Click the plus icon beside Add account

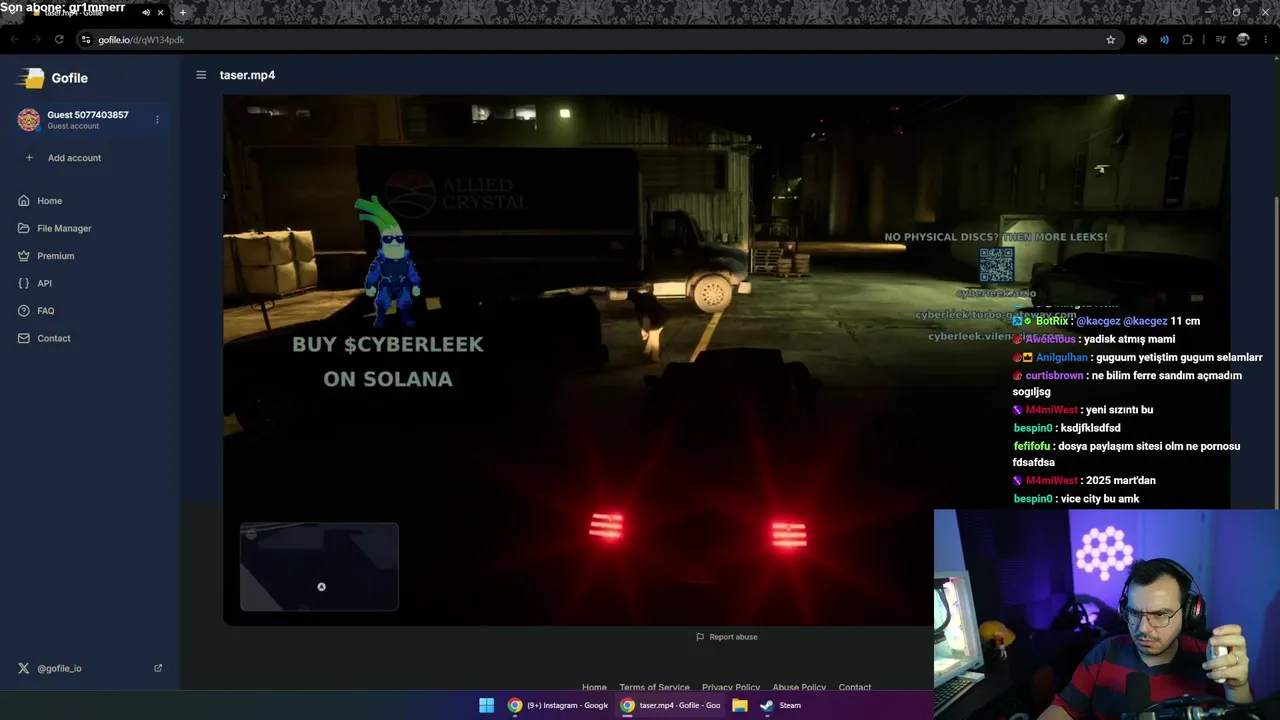29,158
